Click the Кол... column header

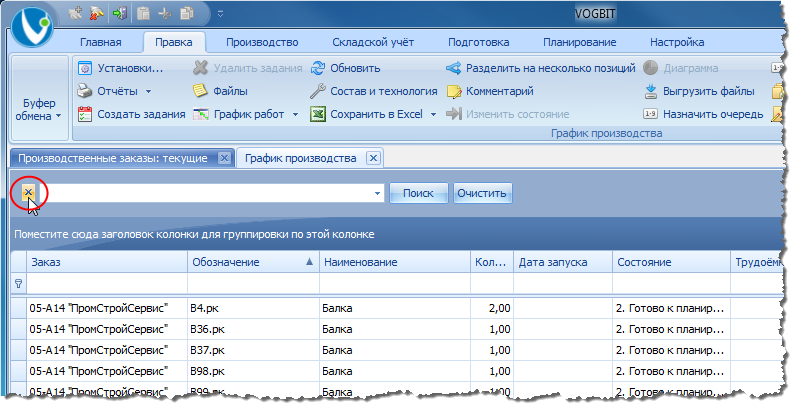click(x=492, y=262)
